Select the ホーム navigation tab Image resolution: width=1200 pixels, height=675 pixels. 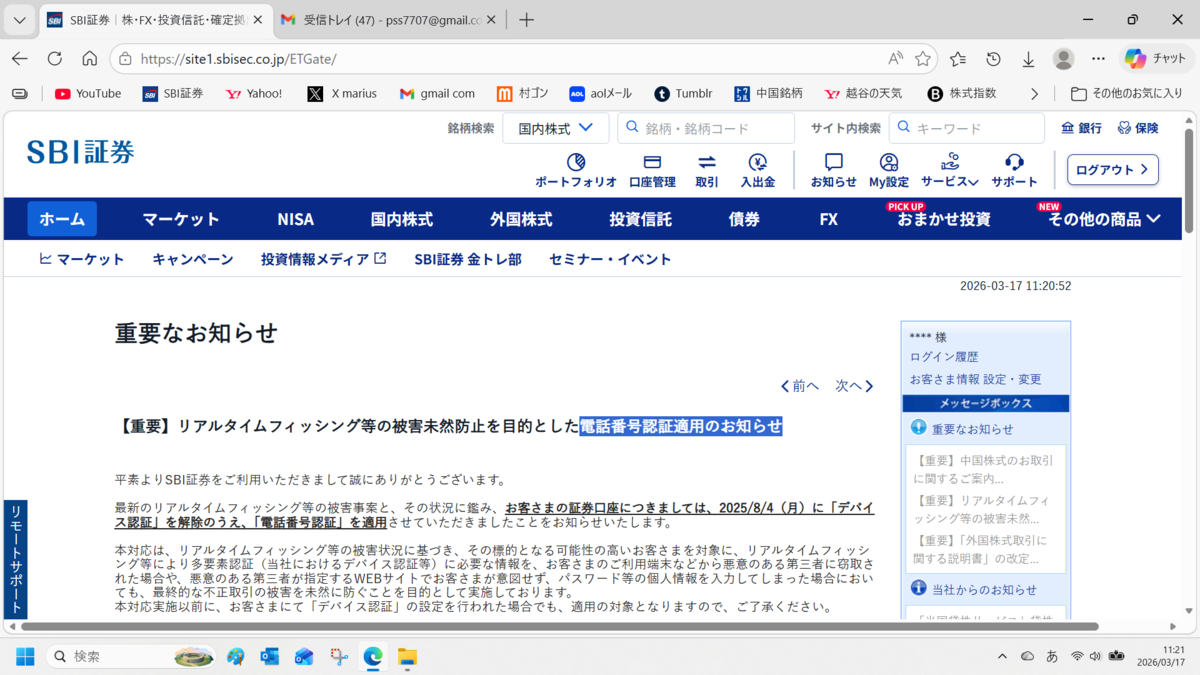point(62,219)
